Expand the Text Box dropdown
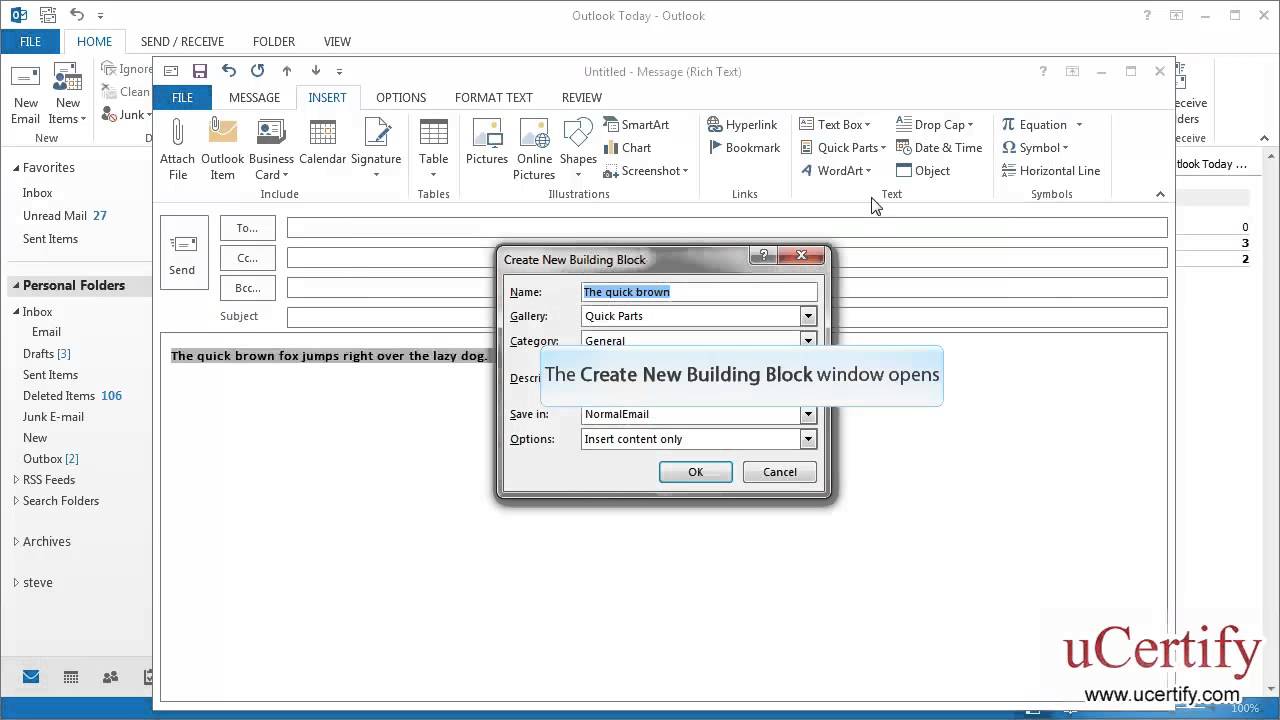 click(x=867, y=125)
